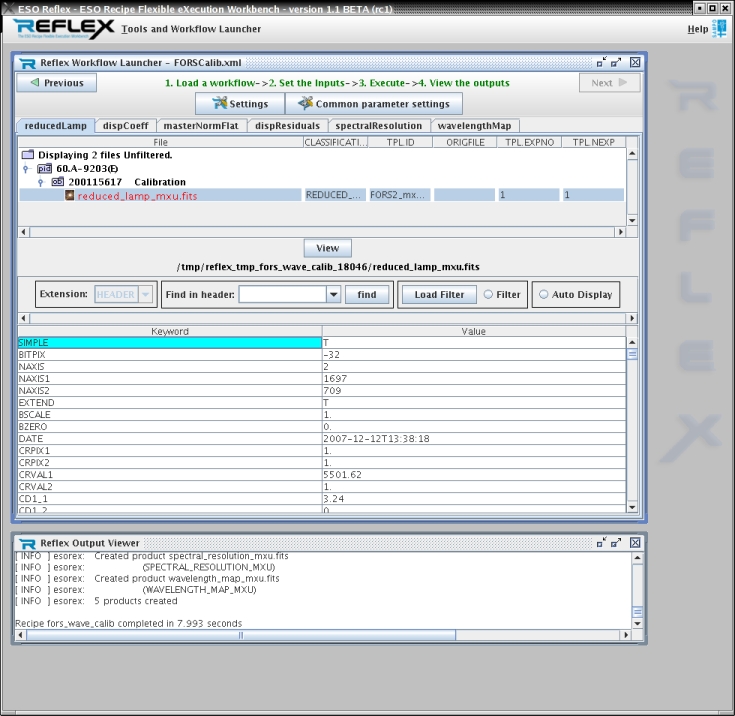This screenshot has width=735, height=716.
Task: Select the SIMPLE keyword row
Action: coord(169,343)
